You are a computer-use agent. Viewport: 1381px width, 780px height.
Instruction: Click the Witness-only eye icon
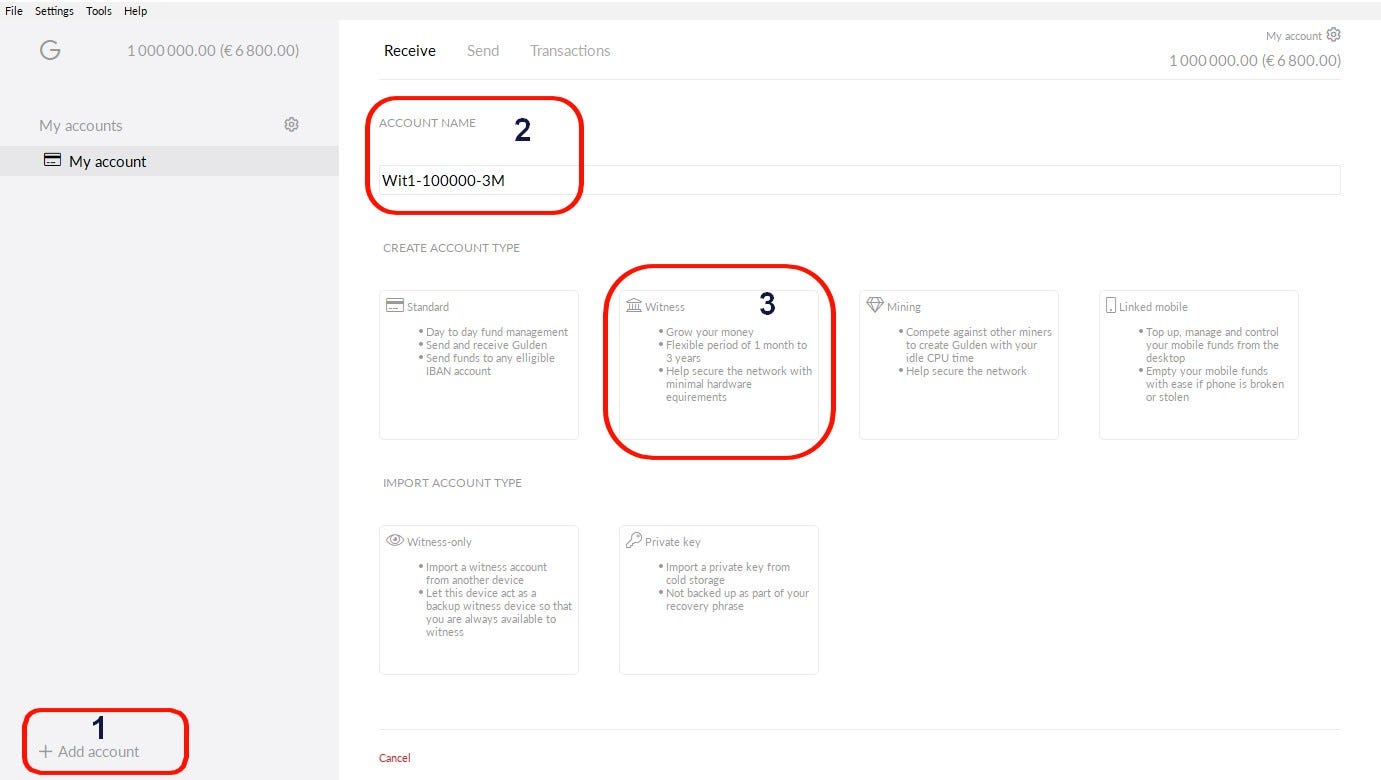pyautogui.click(x=395, y=541)
